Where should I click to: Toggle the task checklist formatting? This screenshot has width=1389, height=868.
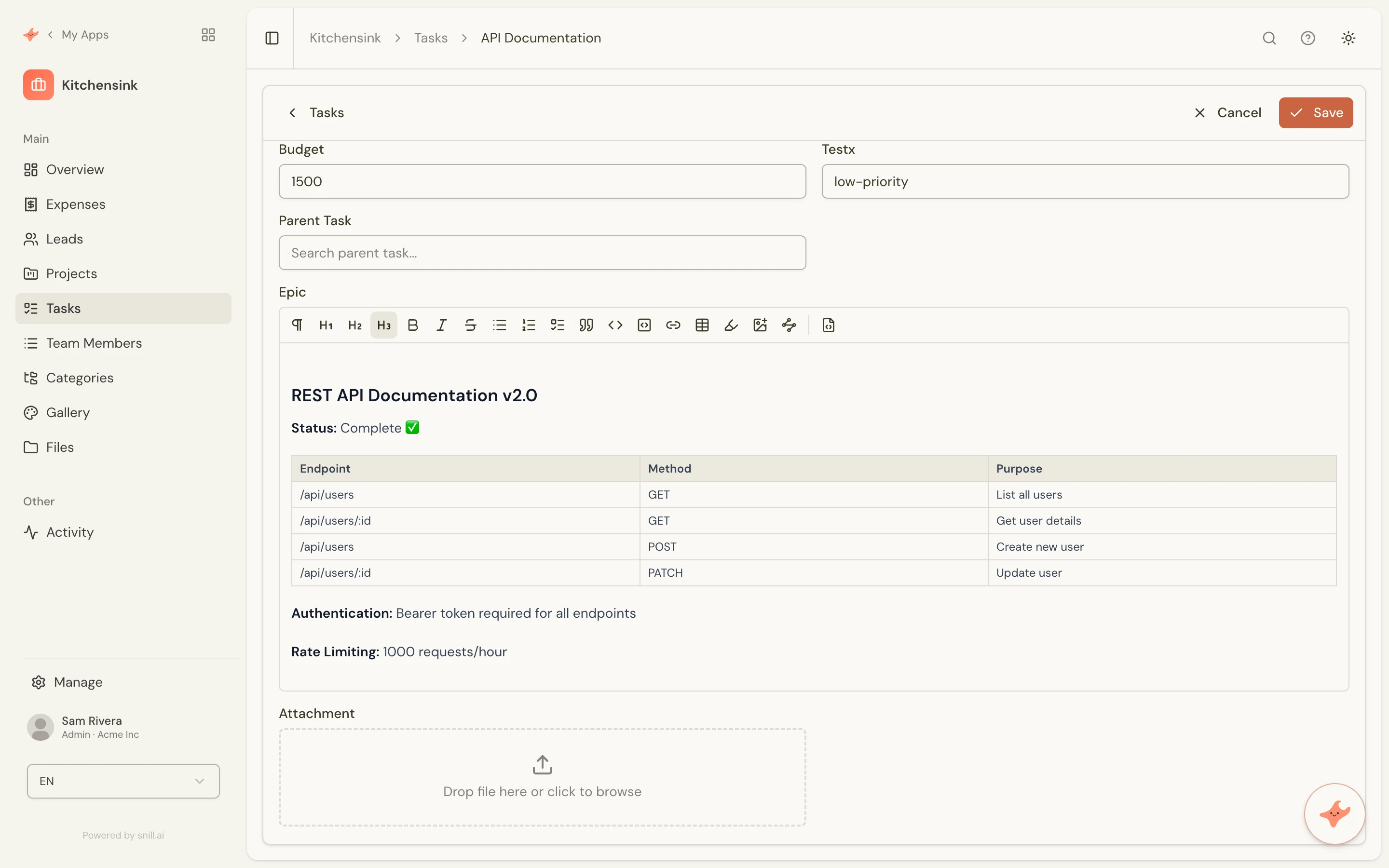[x=558, y=325]
